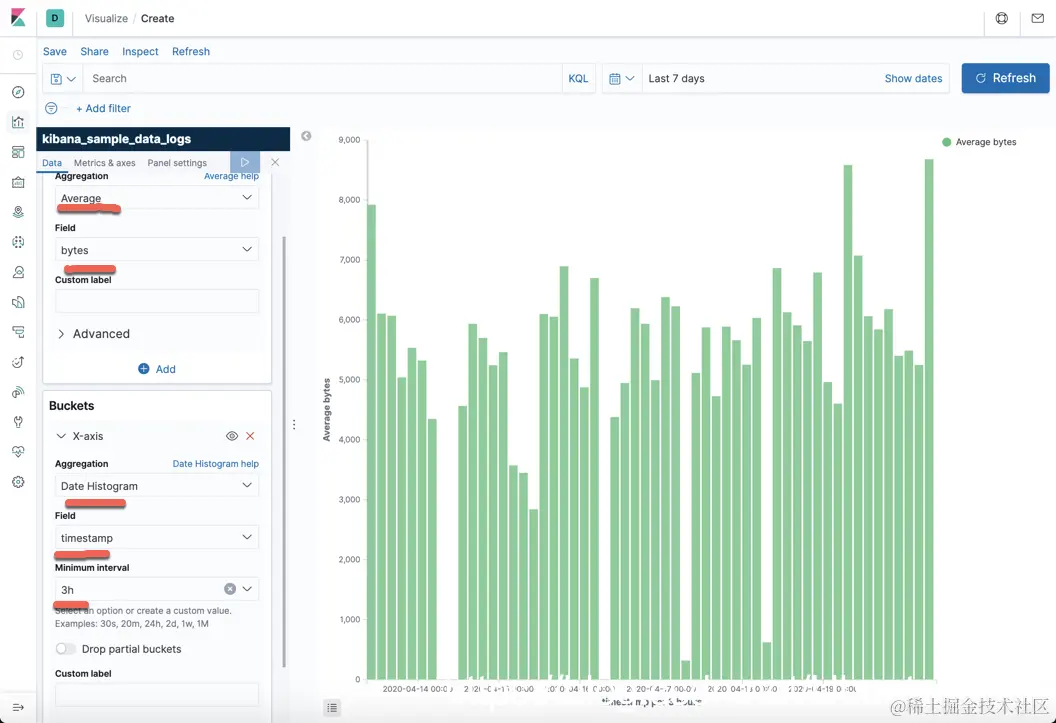This screenshot has width=1056, height=723.
Task: Open Average help link
Action: pos(231,176)
